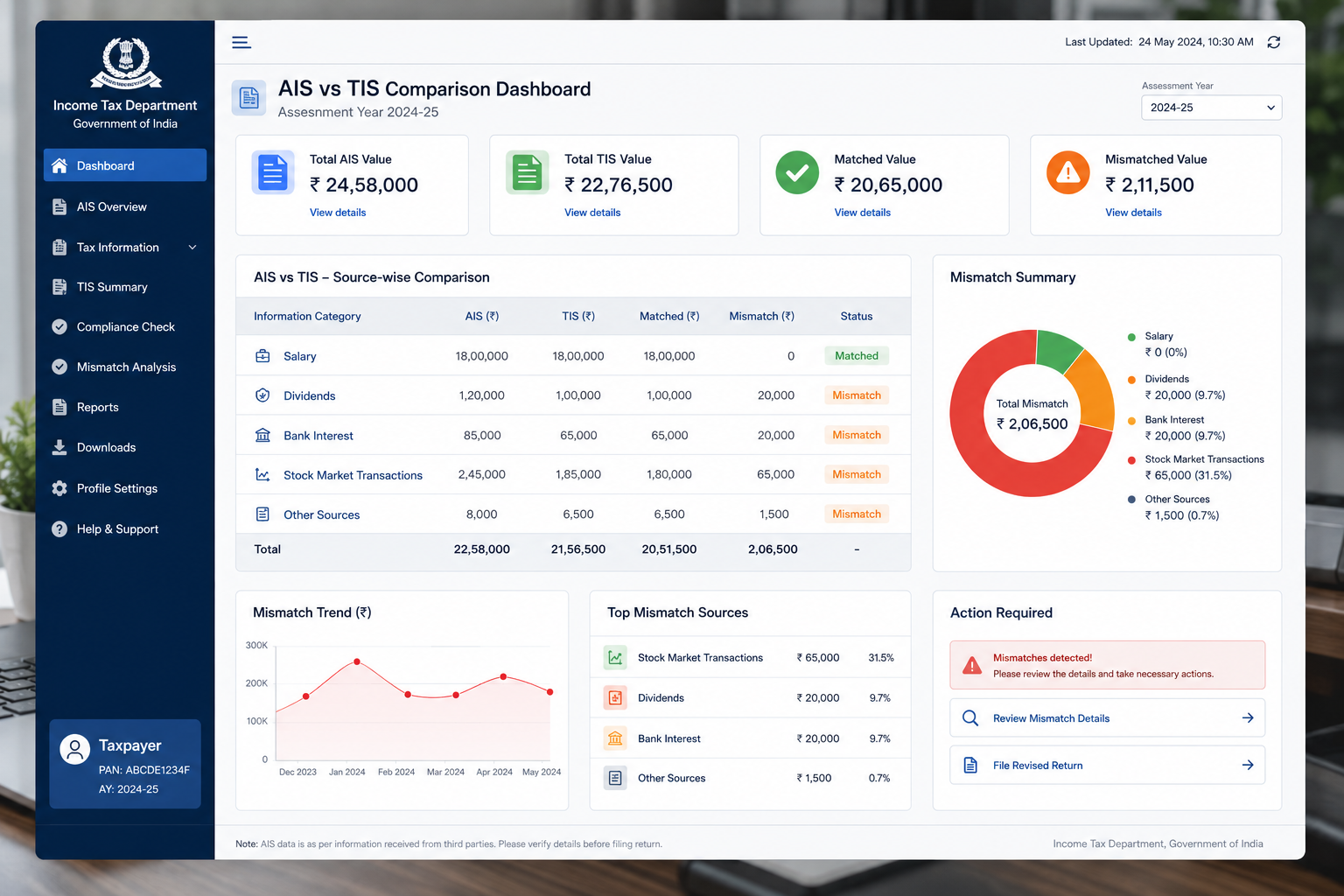Open the Salary category link
The width and height of the screenshot is (1344, 896).
click(x=299, y=356)
